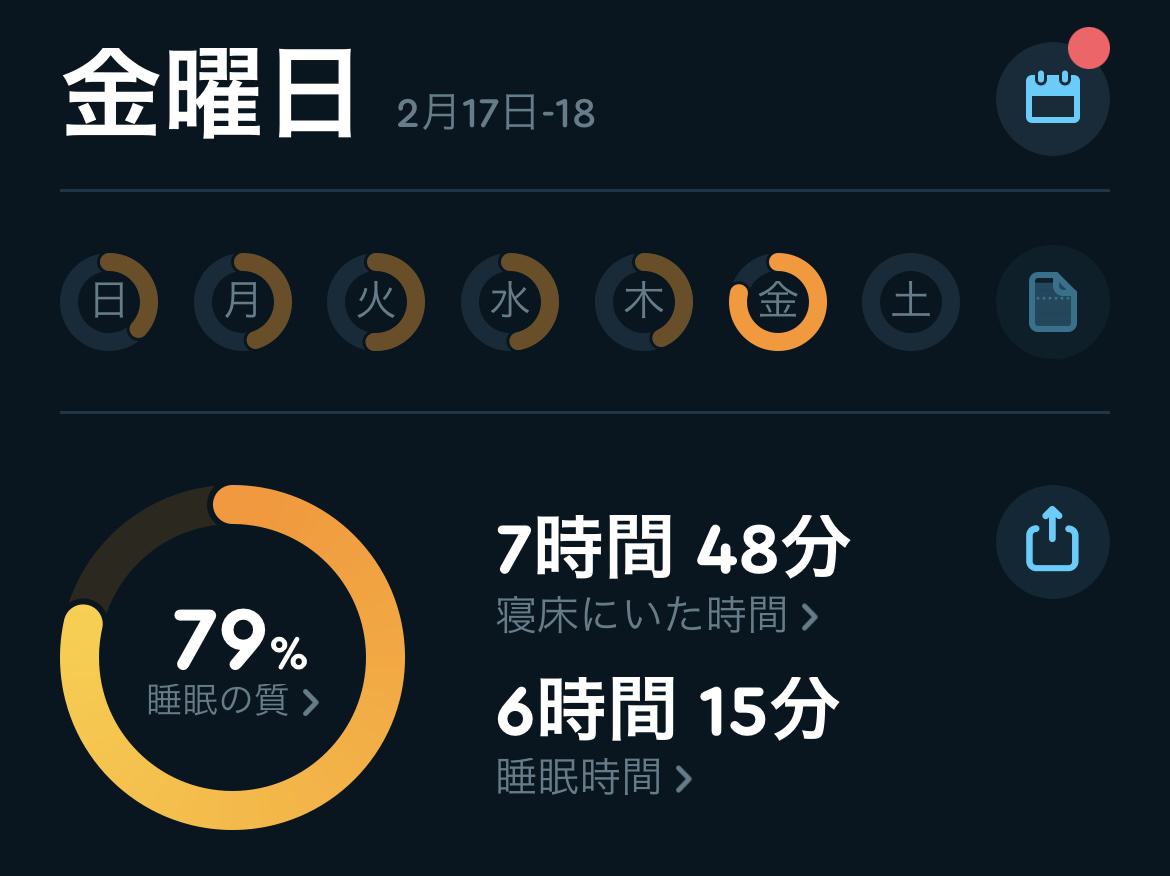Expand chevron beside 睡眠時間
Viewport: 1170px width, 876px height.
pos(684,778)
